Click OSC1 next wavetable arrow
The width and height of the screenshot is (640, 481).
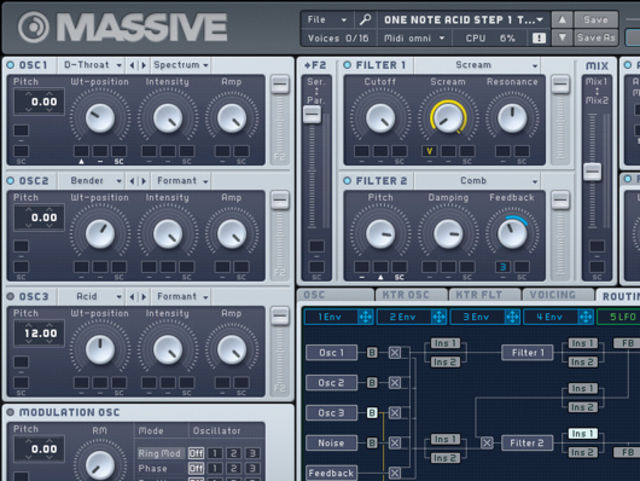point(143,65)
